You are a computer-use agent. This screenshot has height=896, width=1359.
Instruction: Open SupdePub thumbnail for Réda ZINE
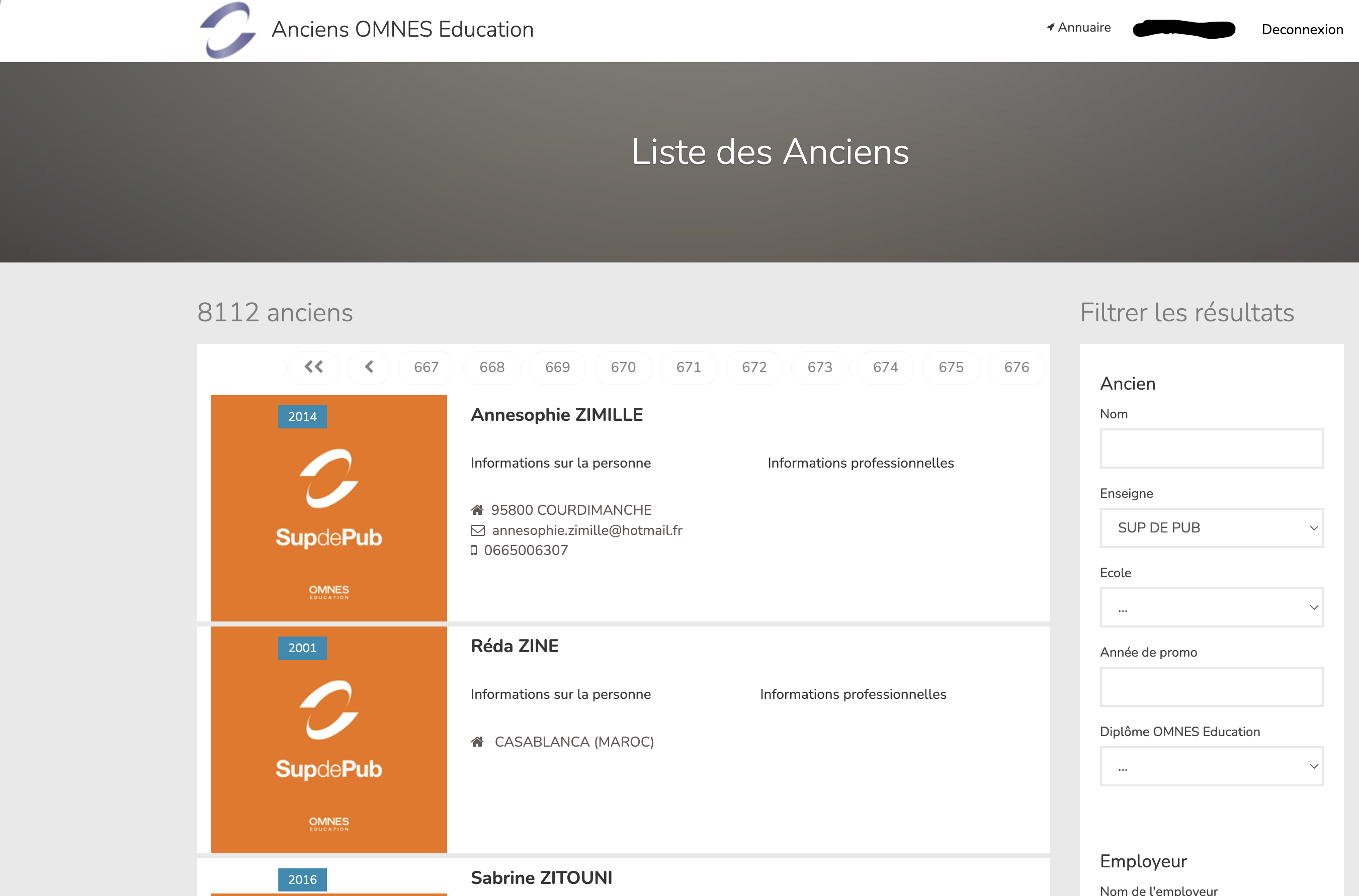pyautogui.click(x=328, y=739)
